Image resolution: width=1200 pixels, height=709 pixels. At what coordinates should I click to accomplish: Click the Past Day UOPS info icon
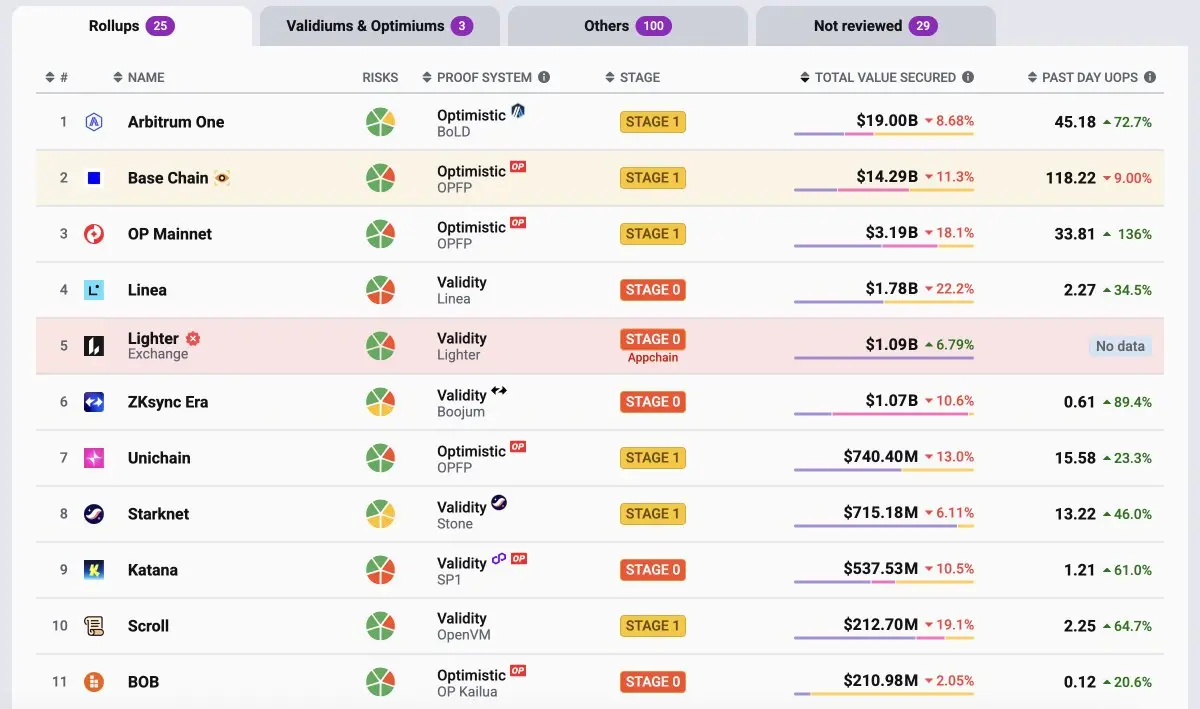[1150, 77]
